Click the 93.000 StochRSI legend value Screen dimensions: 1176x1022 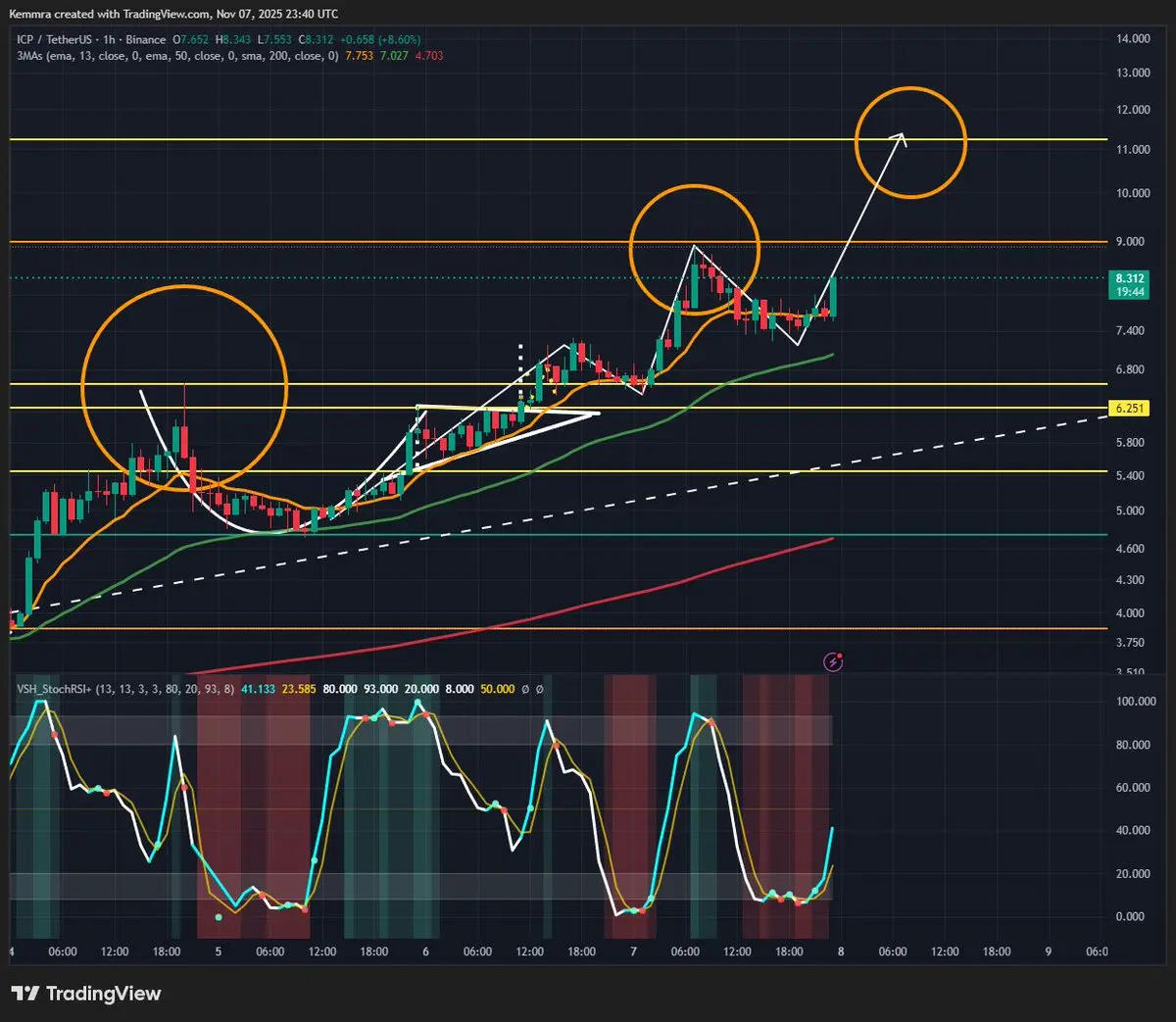pos(381,689)
